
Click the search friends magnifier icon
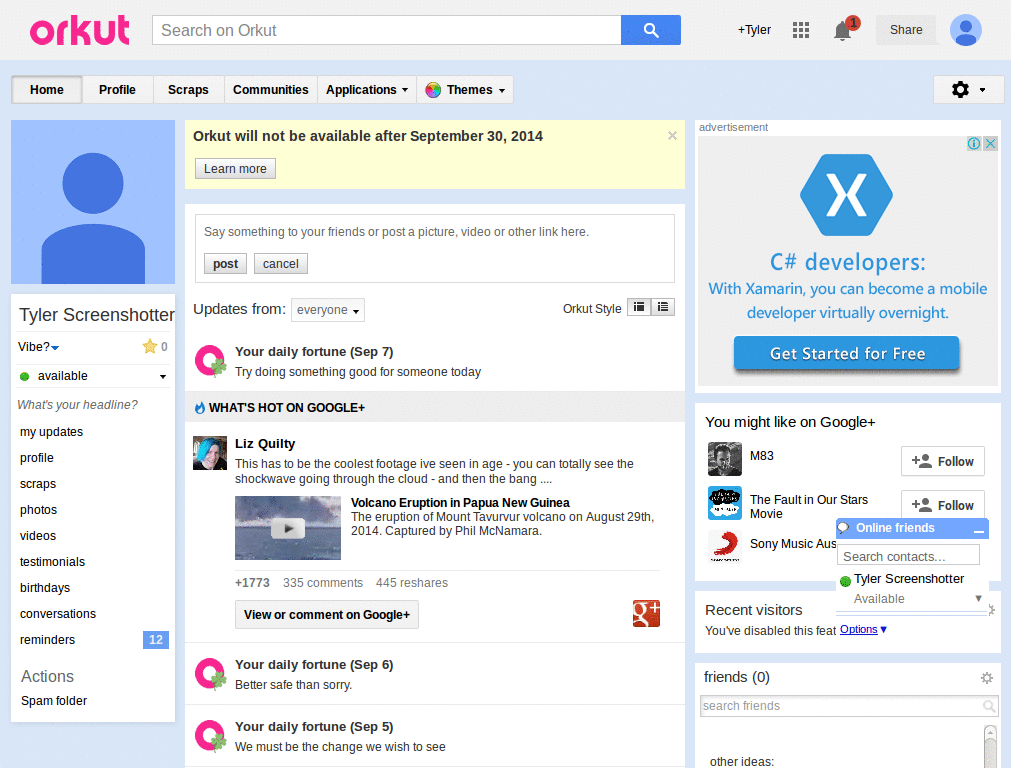point(989,706)
